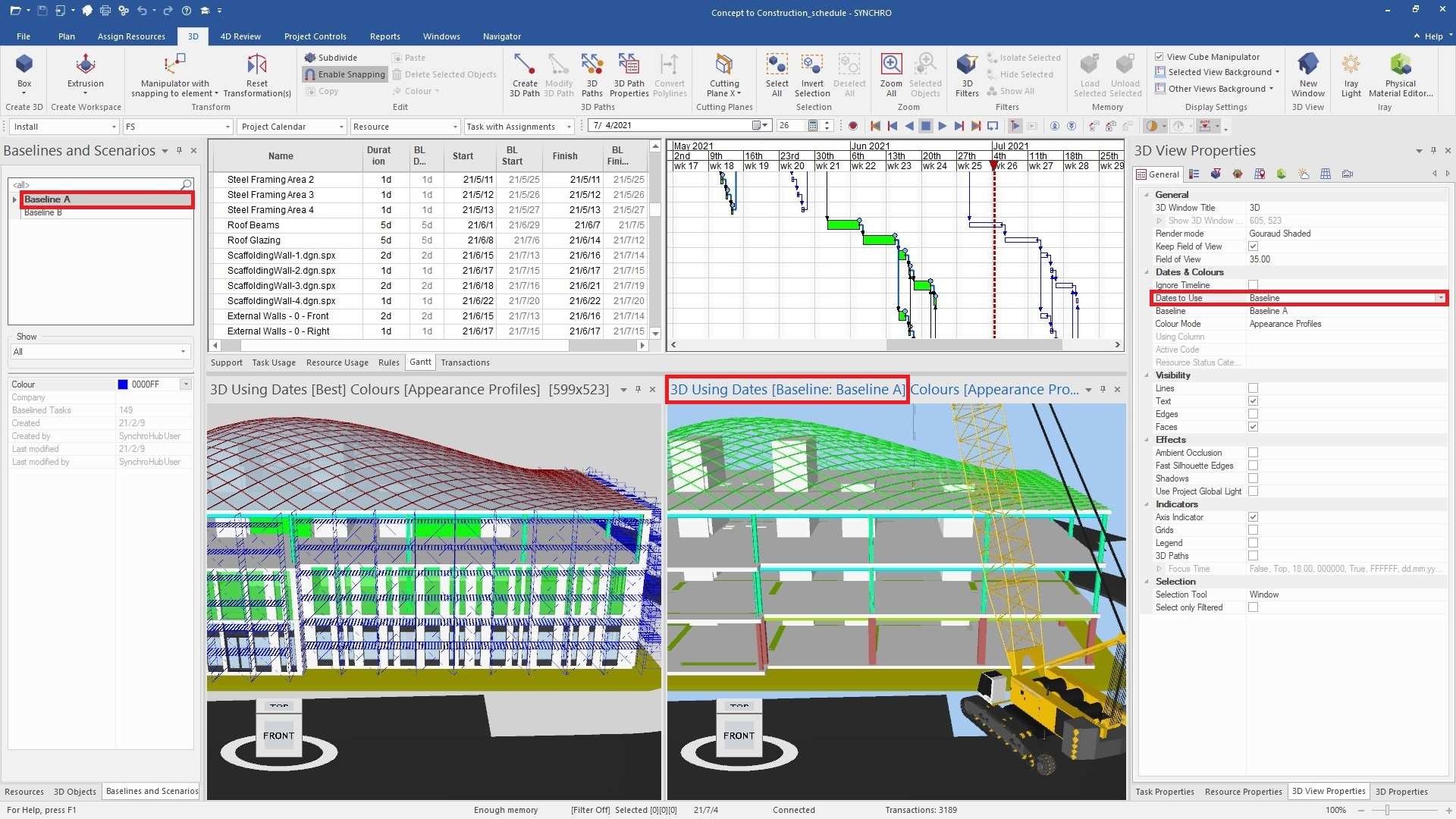Click the Create 3D Path tool
This screenshot has height=819, width=1456.
click(x=524, y=74)
